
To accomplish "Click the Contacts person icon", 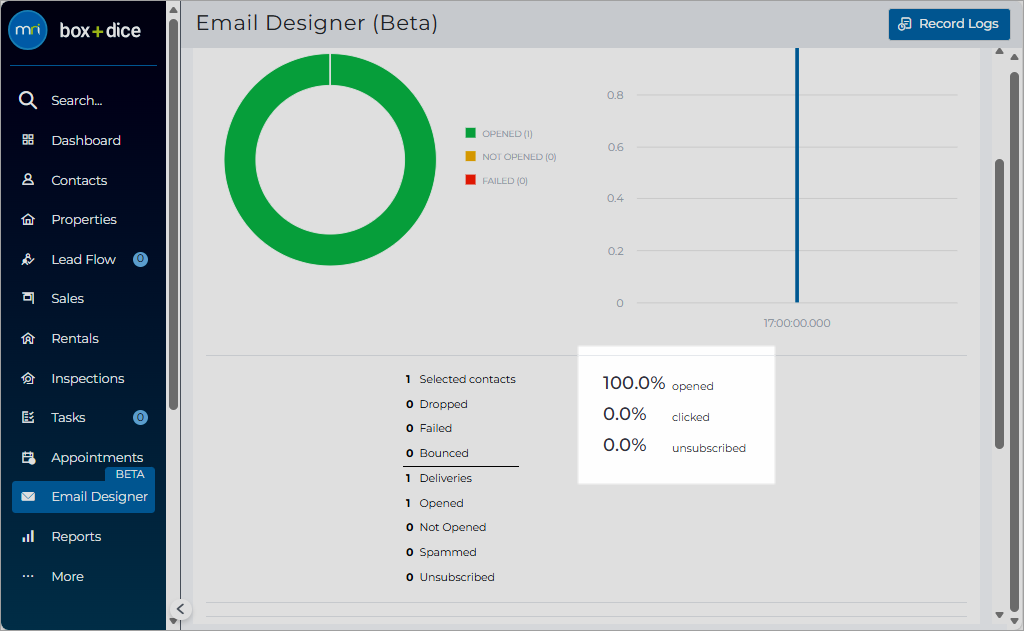I will pos(27,180).
